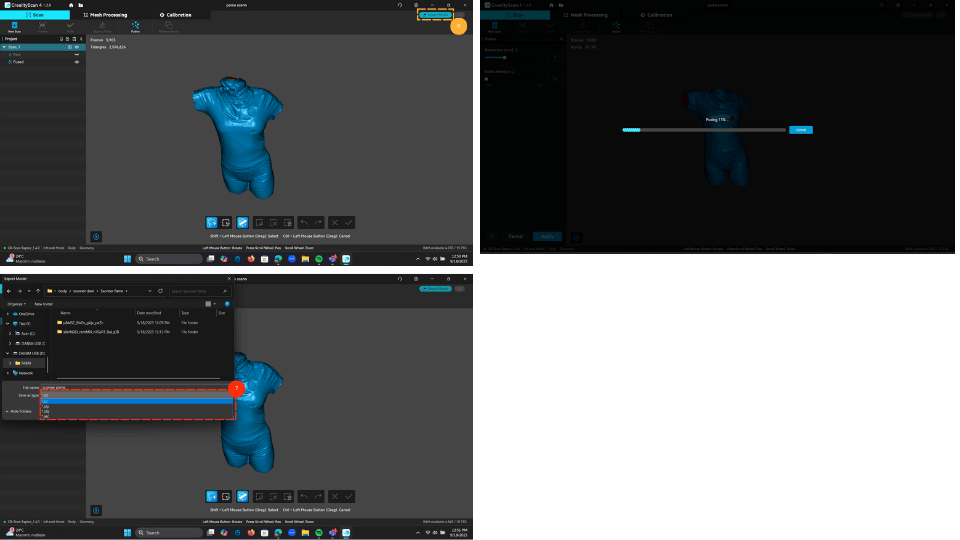Click the up-folder arrow in Export Model dialog
Viewport: 960px width, 540px height.
pyautogui.click(x=38, y=291)
